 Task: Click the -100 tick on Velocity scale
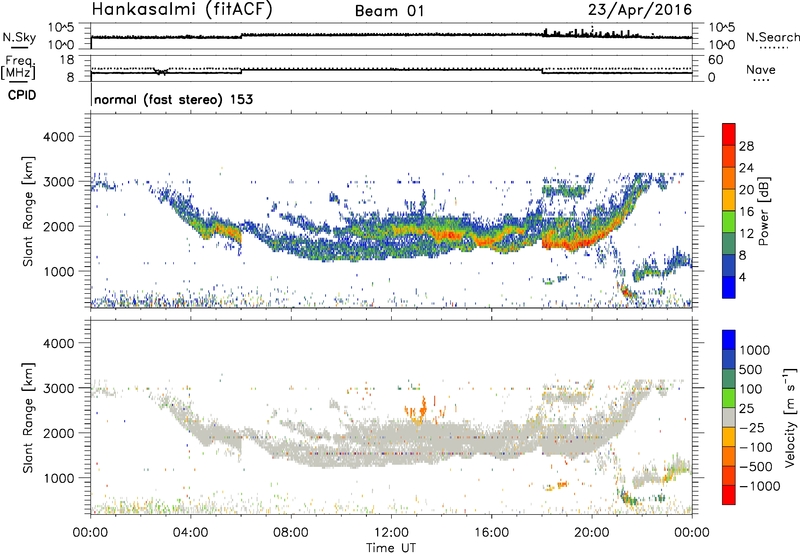tap(756, 447)
